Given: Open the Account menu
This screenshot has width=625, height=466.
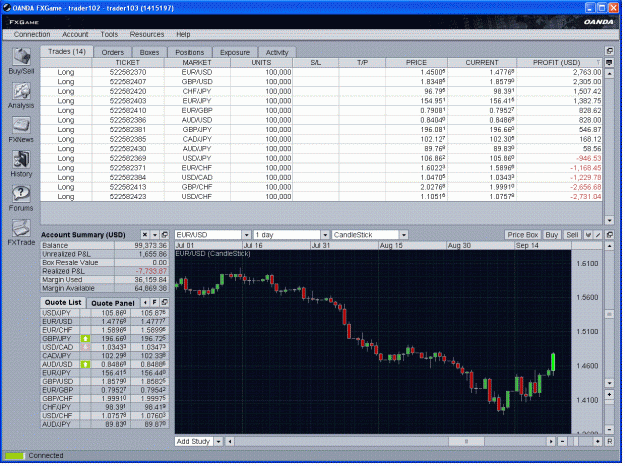Looking at the screenshot, I should [x=75, y=35].
